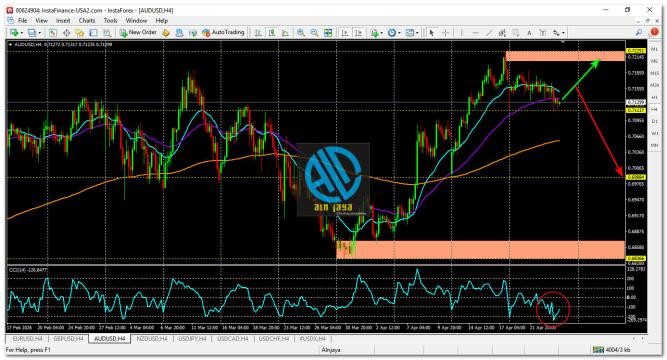Switch chart to bar chart mode
Viewport: 667px width, 360px height.
(258, 33)
